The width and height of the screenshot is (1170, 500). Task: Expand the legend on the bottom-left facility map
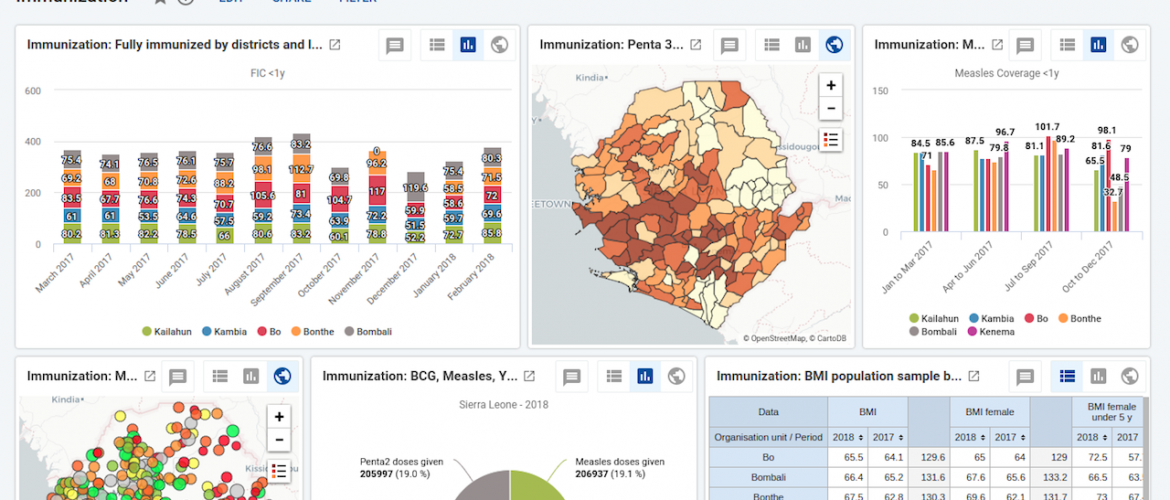[x=279, y=470]
